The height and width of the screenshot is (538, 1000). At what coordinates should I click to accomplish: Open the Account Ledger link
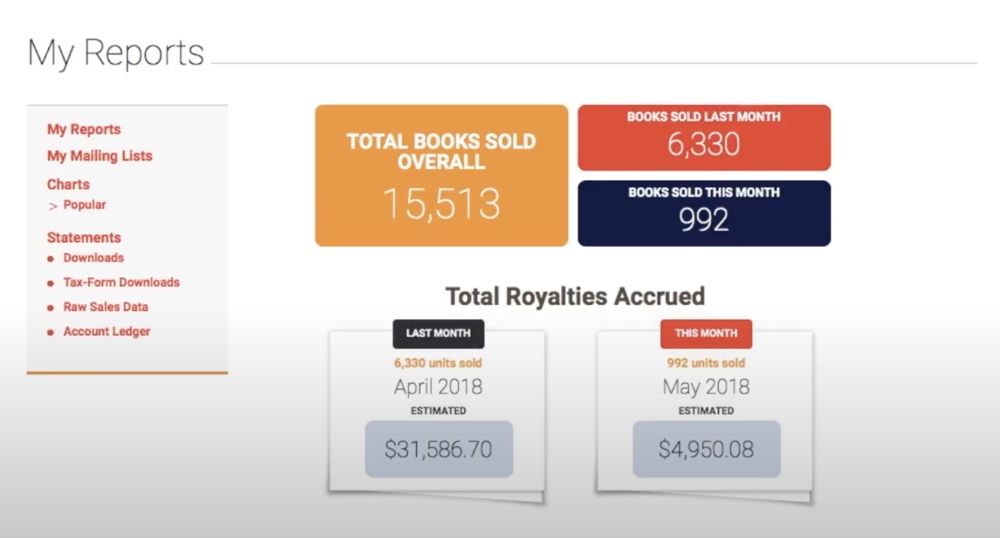pyautogui.click(x=106, y=331)
